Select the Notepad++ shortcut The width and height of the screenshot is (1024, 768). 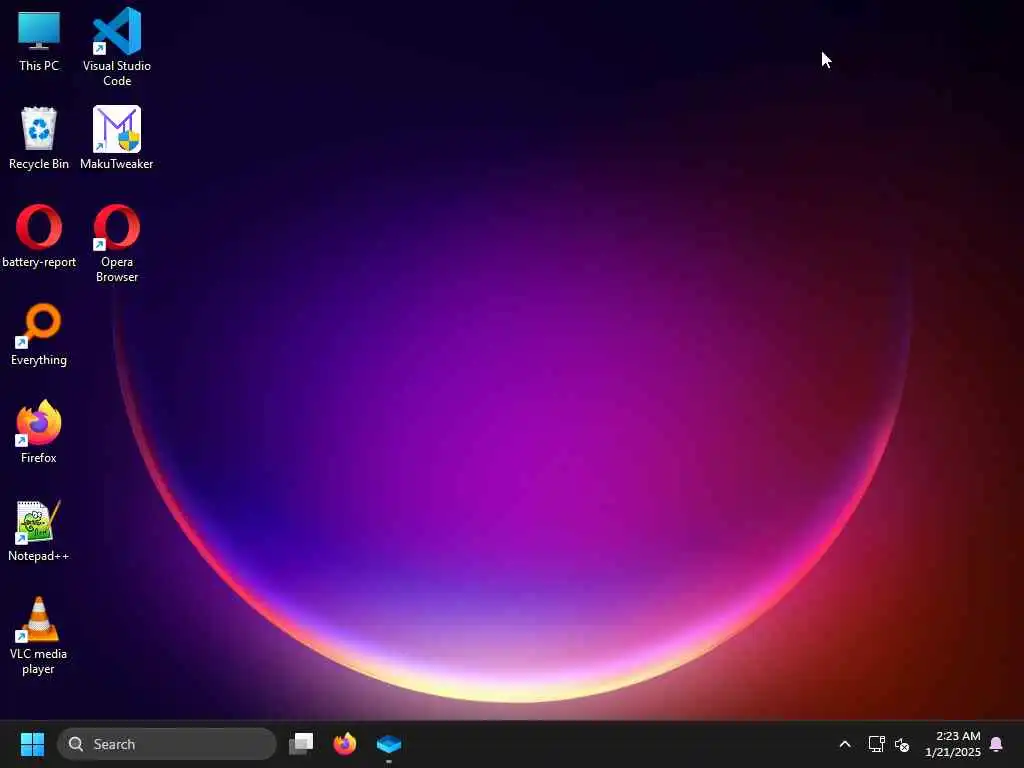tap(39, 530)
